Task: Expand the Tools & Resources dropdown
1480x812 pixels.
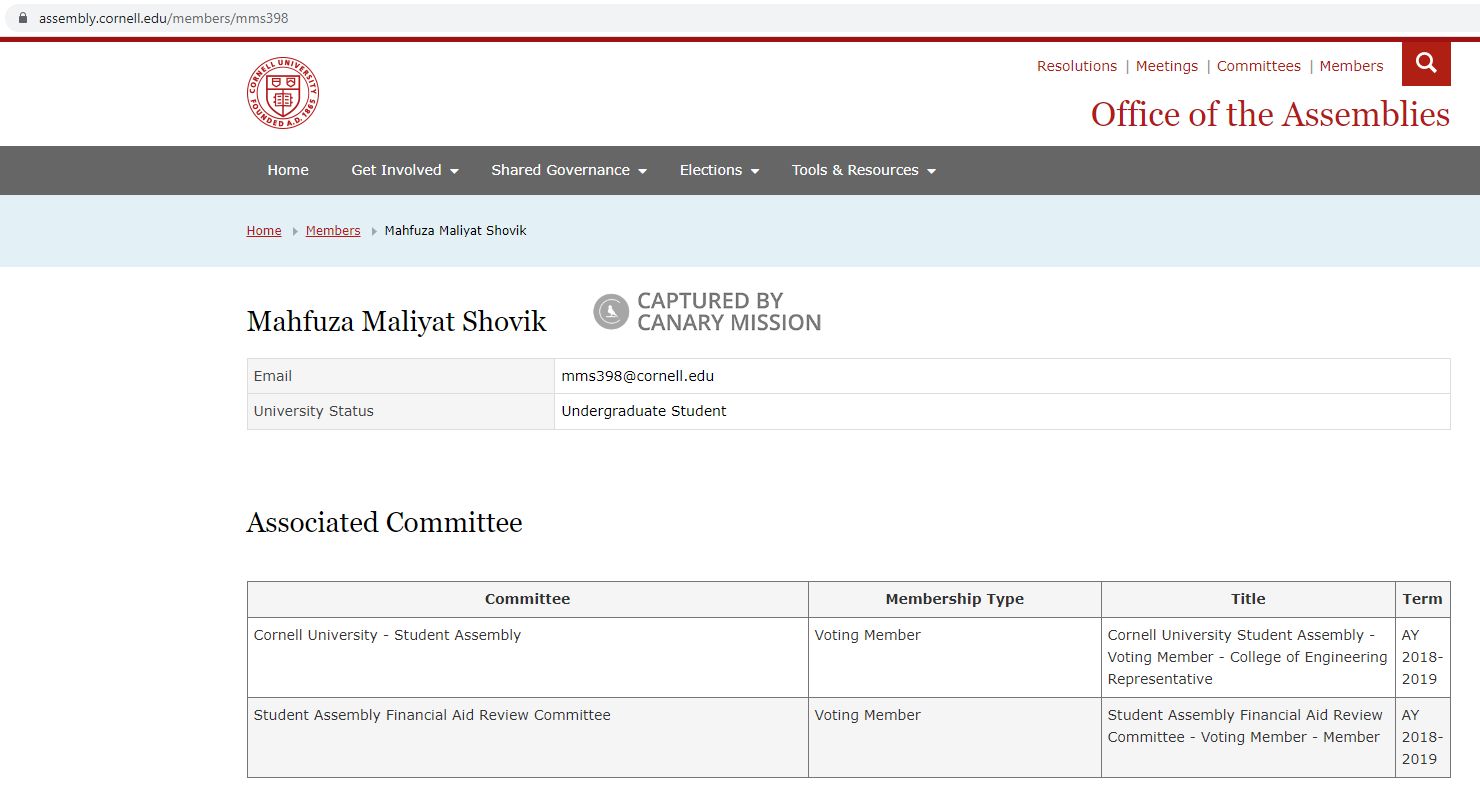Action: tap(864, 170)
